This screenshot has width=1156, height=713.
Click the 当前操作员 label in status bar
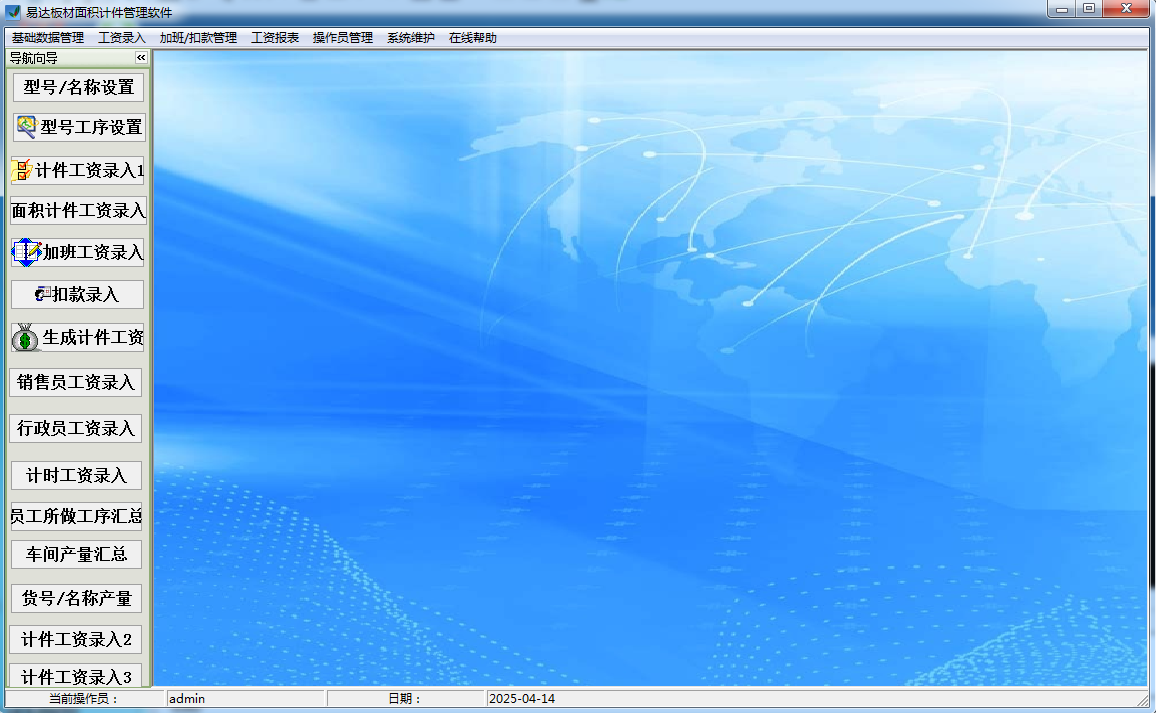pos(83,698)
